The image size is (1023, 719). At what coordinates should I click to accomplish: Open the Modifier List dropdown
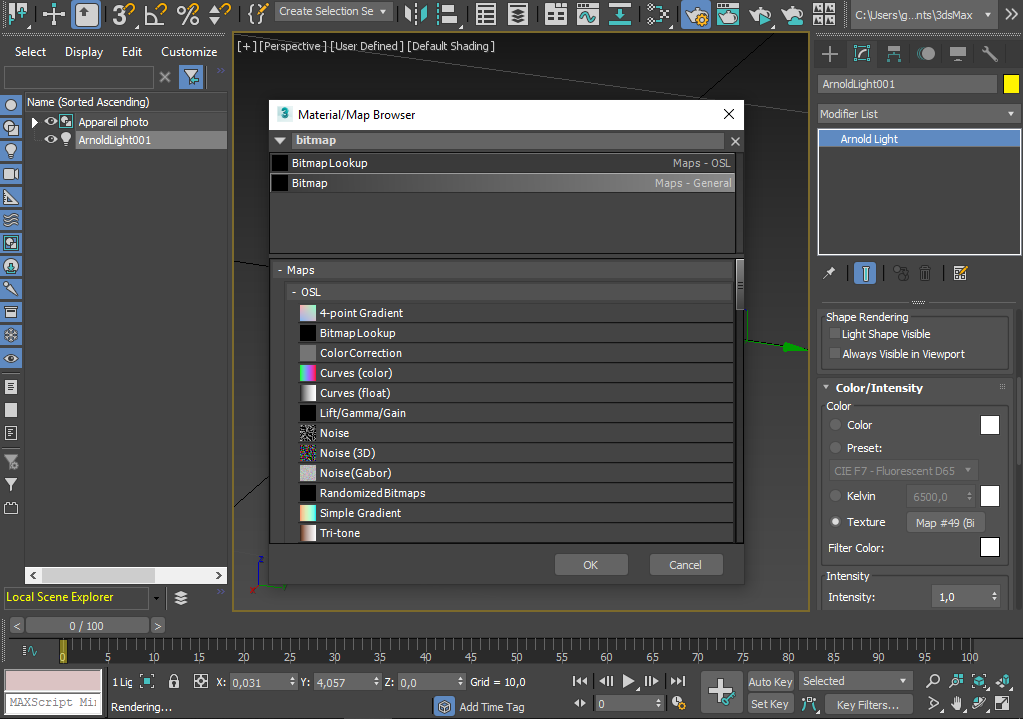pos(919,114)
